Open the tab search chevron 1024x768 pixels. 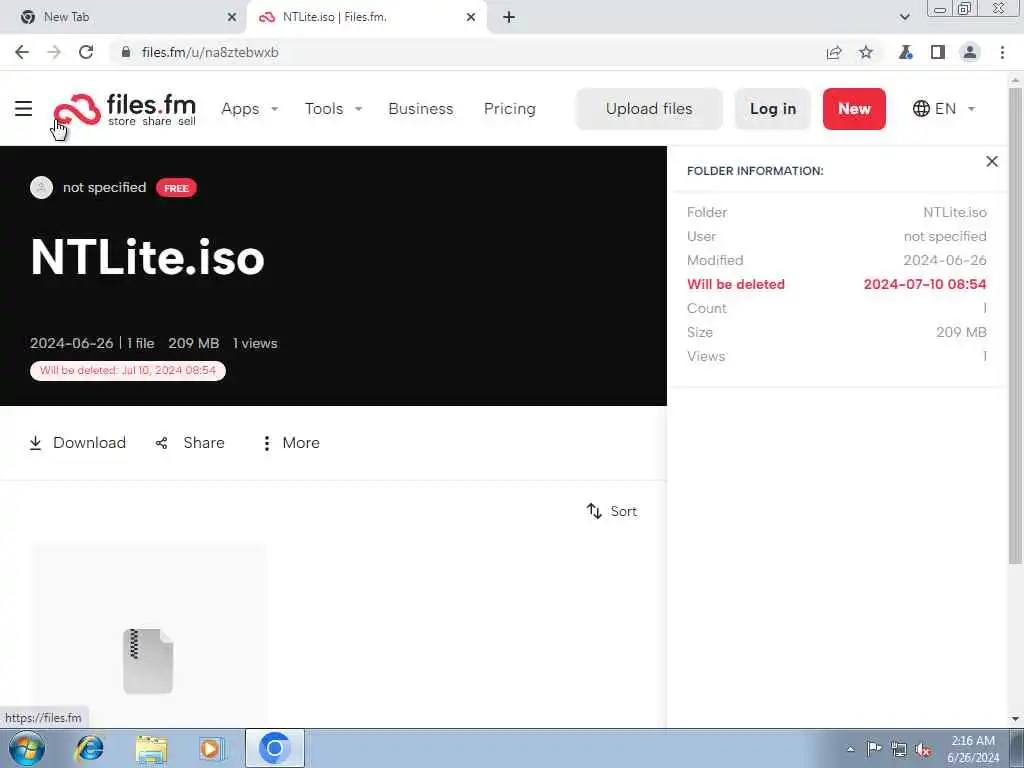click(x=904, y=17)
